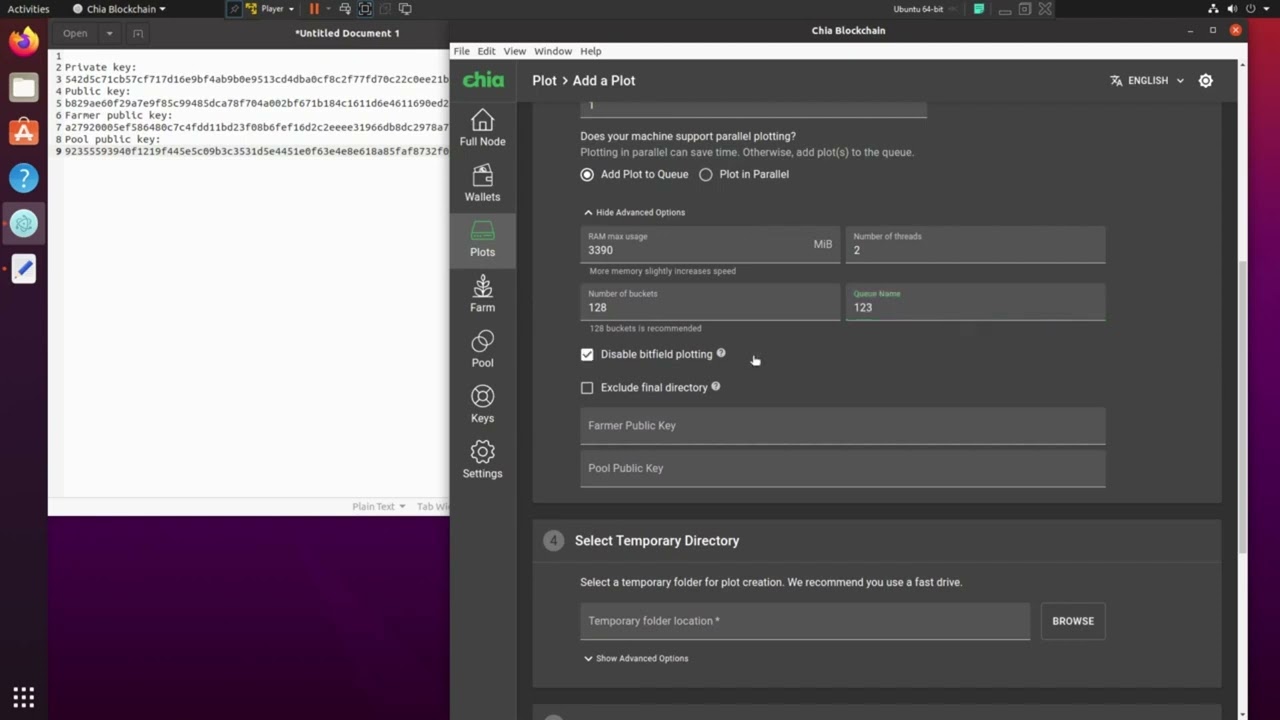Open Settings in Chia sidebar
1280x720 pixels.
482,460
